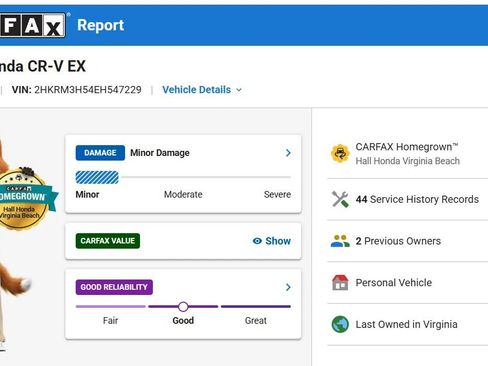
Task: Click the Report header title
Action: click(100, 25)
